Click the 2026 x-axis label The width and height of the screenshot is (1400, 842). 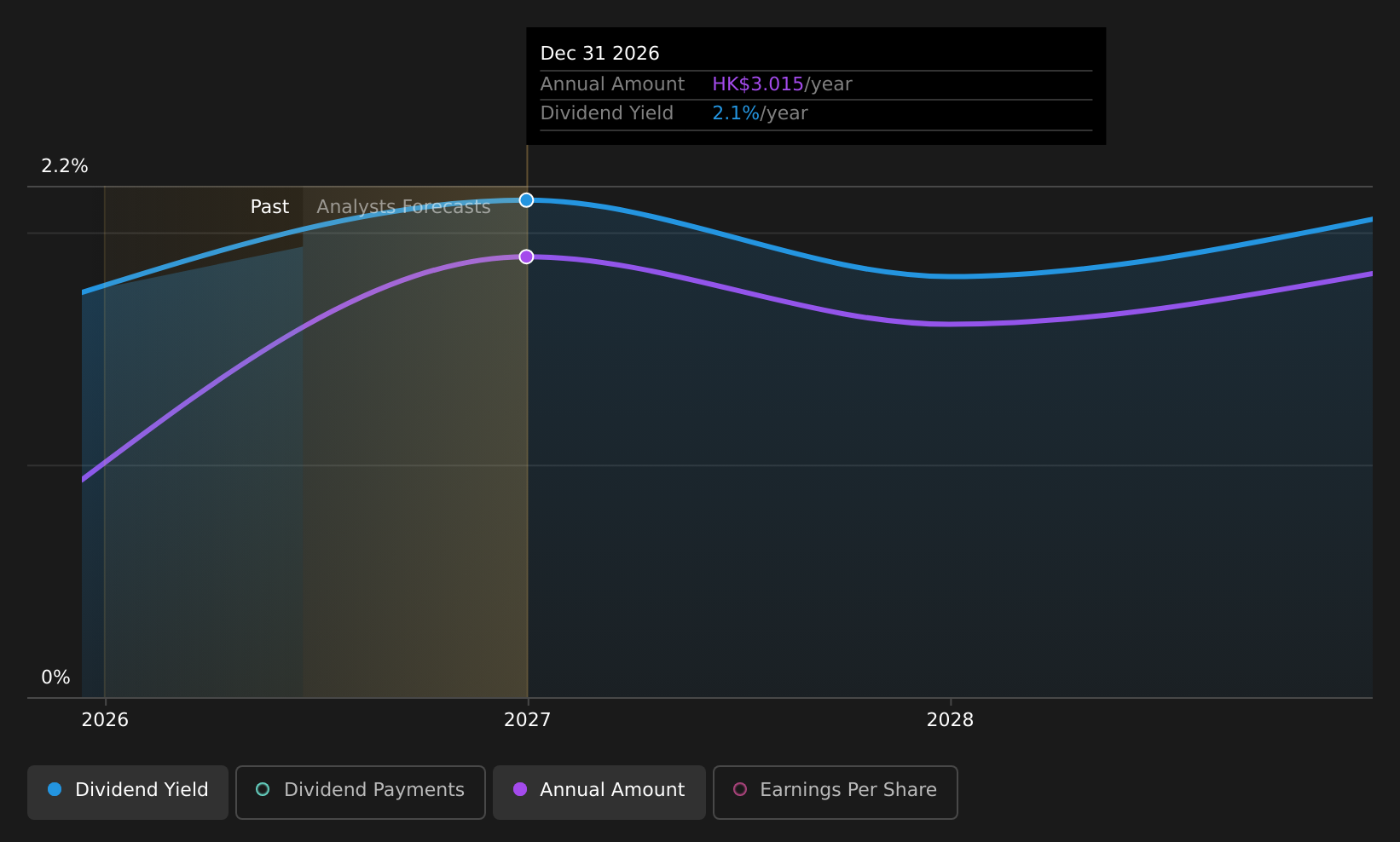point(105,720)
